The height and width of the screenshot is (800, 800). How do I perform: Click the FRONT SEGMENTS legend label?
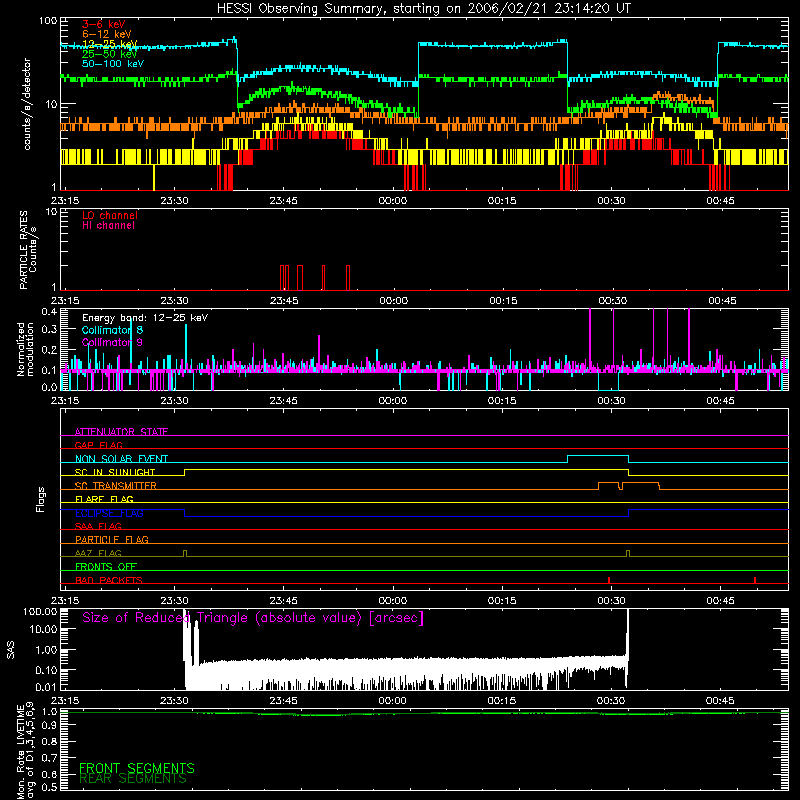pyautogui.click(x=137, y=768)
